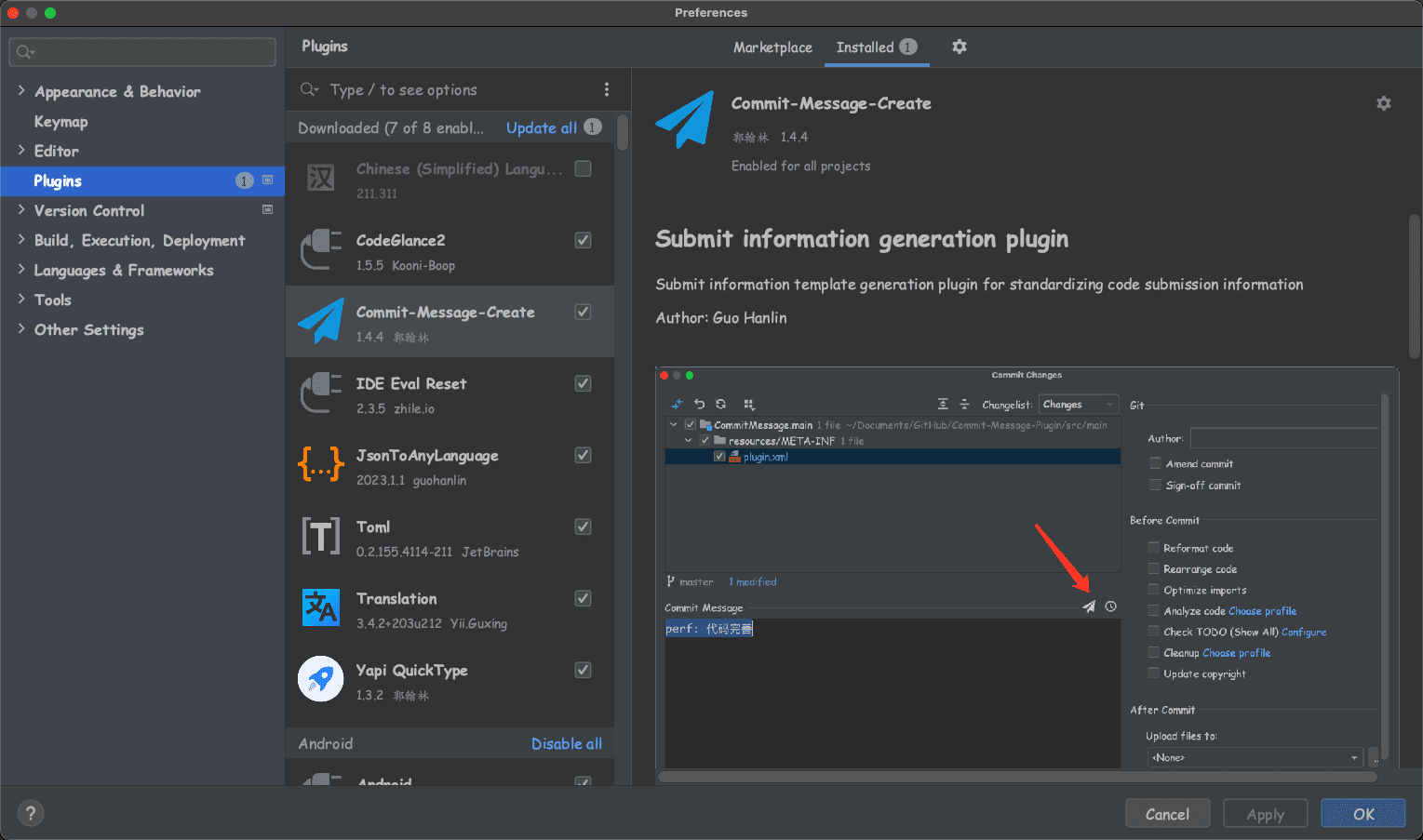Screen dimensions: 1423x840
Task: Open the Help question mark button
Action: [x=31, y=813]
